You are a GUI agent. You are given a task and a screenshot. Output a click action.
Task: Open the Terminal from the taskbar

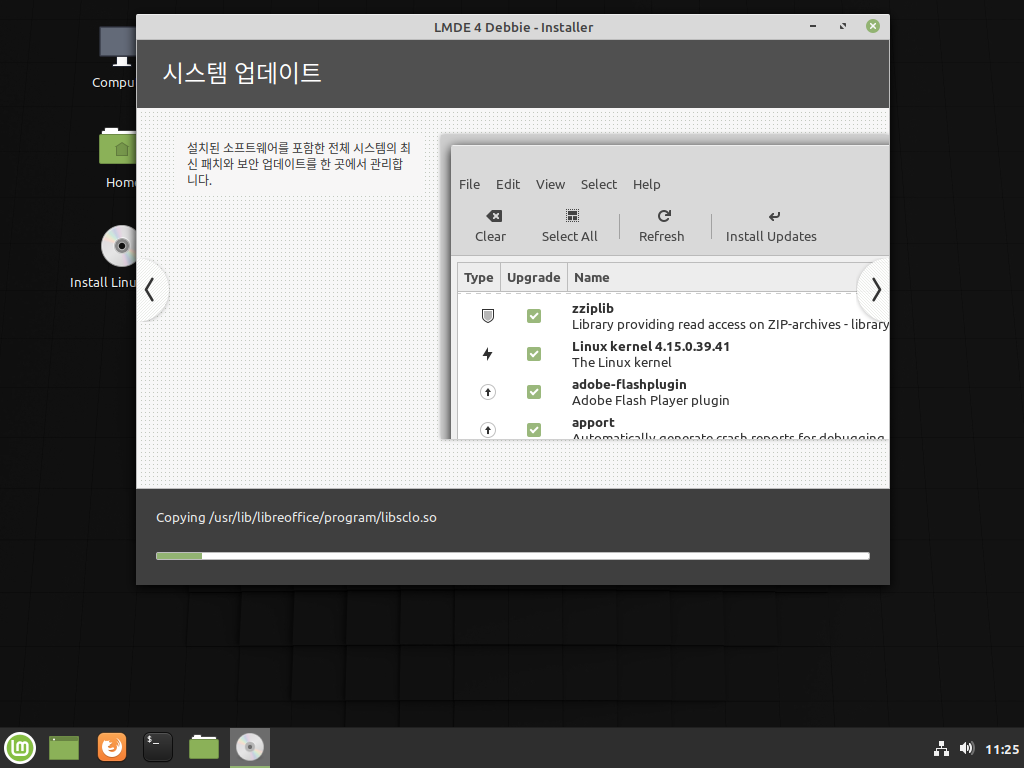coord(157,747)
